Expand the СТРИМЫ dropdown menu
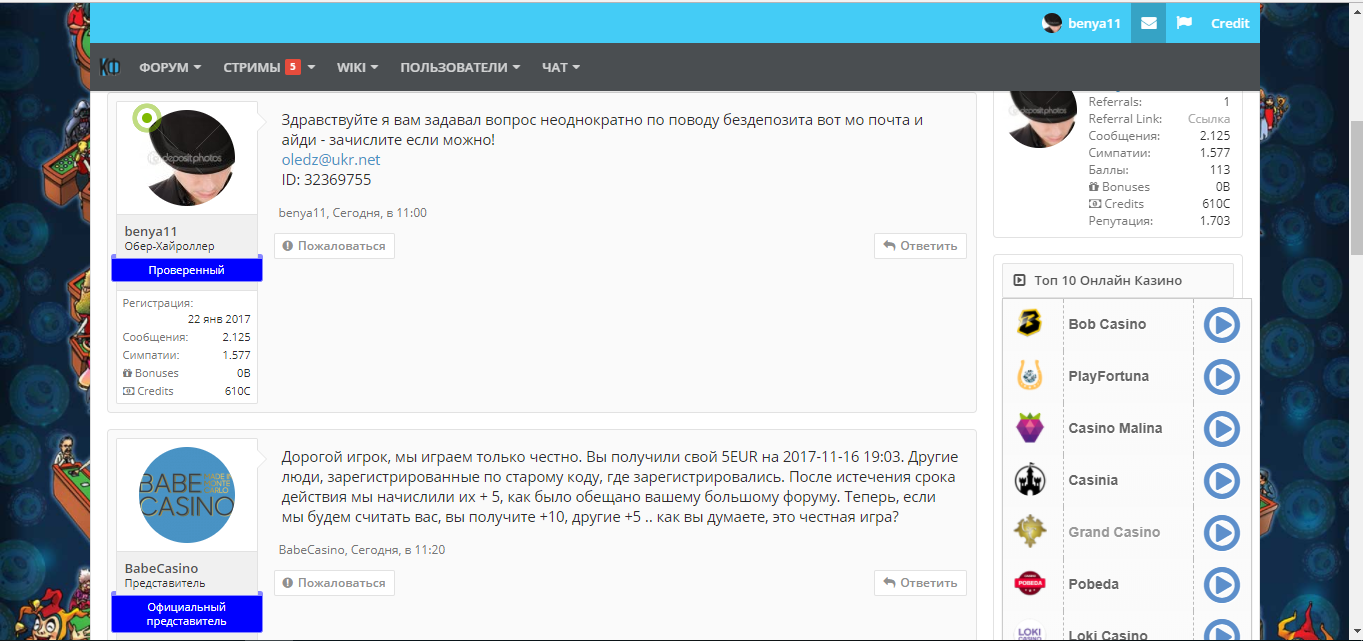The width and height of the screenshot is (1363, 641). (269, 68)
